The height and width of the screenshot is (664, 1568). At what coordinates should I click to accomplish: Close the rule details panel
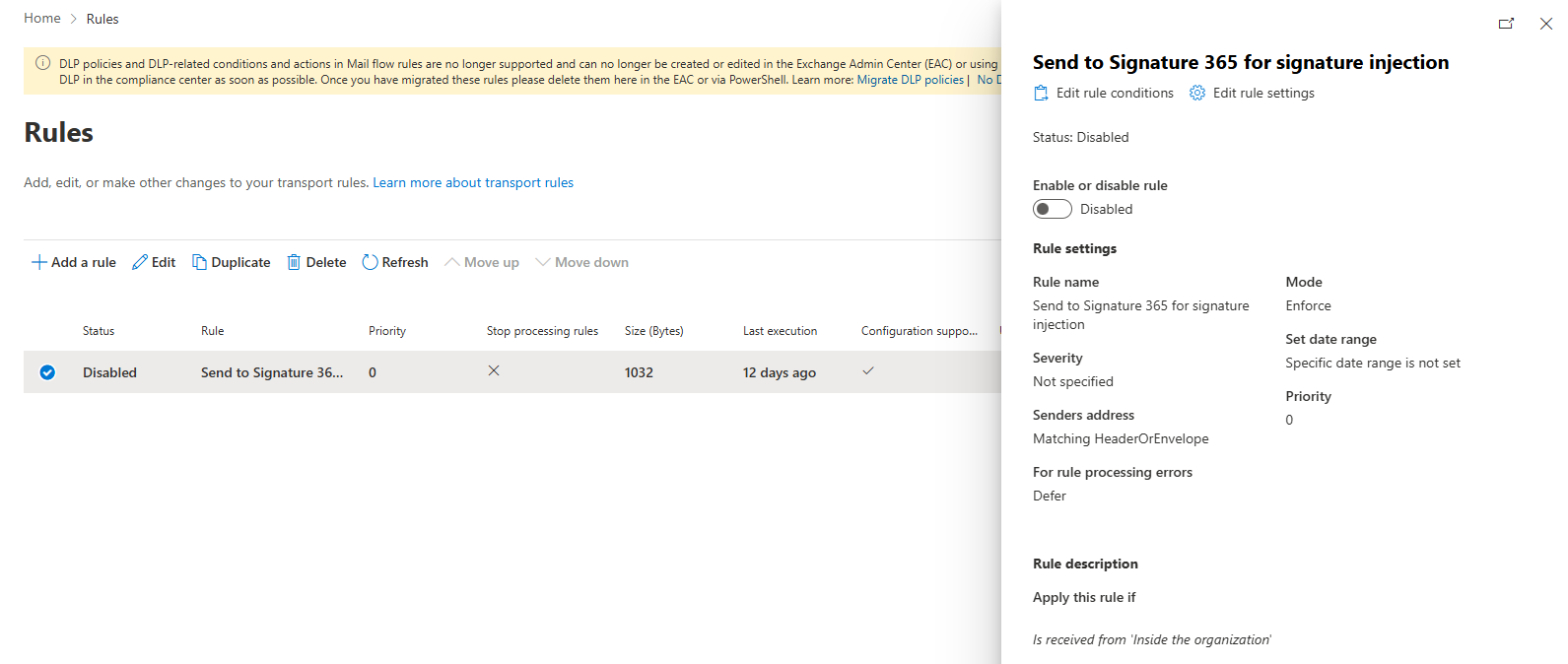click(1546, 24)
